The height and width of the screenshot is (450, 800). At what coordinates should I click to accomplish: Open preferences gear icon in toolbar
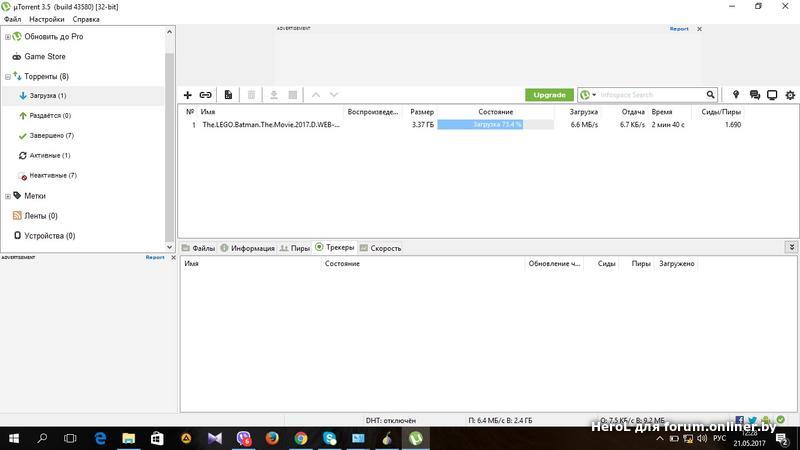(790, 95)
